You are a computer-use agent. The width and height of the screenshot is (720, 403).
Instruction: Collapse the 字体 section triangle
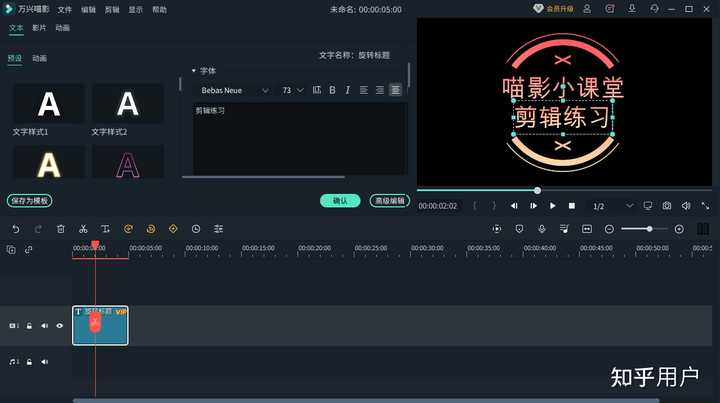(x=194, y=71)
